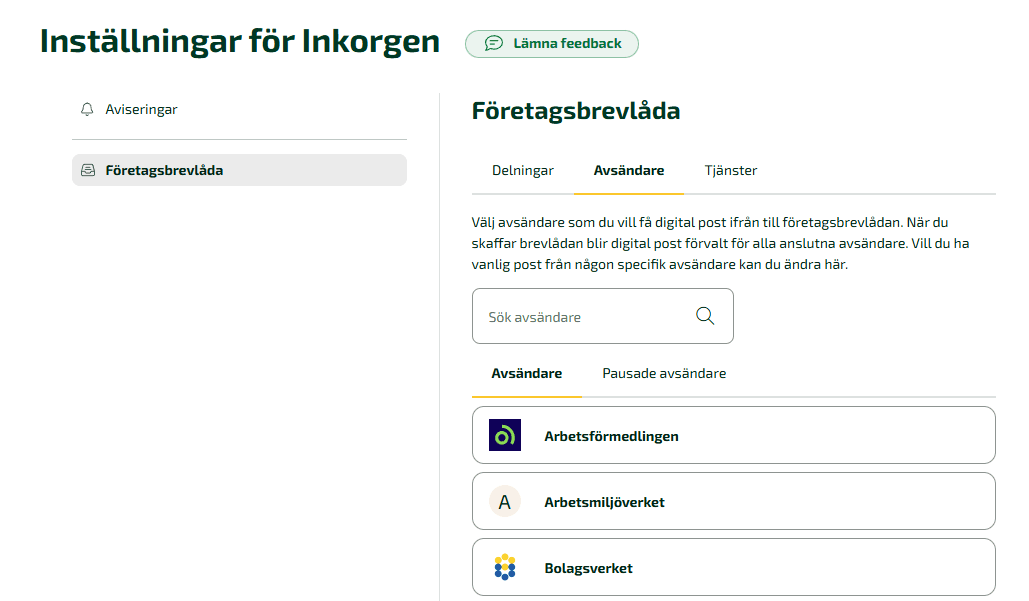
Task: Click the Bolagsverket flower logo
Action: click(x=505, y=567)
